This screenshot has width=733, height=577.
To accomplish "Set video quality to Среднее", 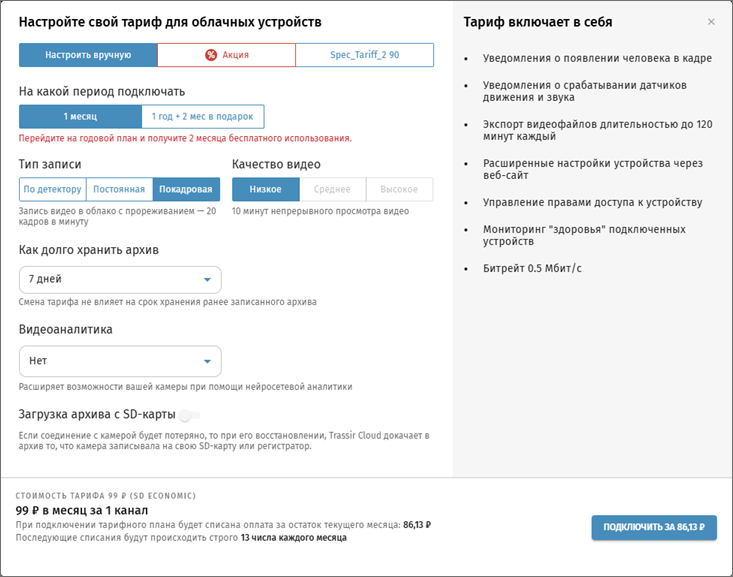I will point(332,189).
